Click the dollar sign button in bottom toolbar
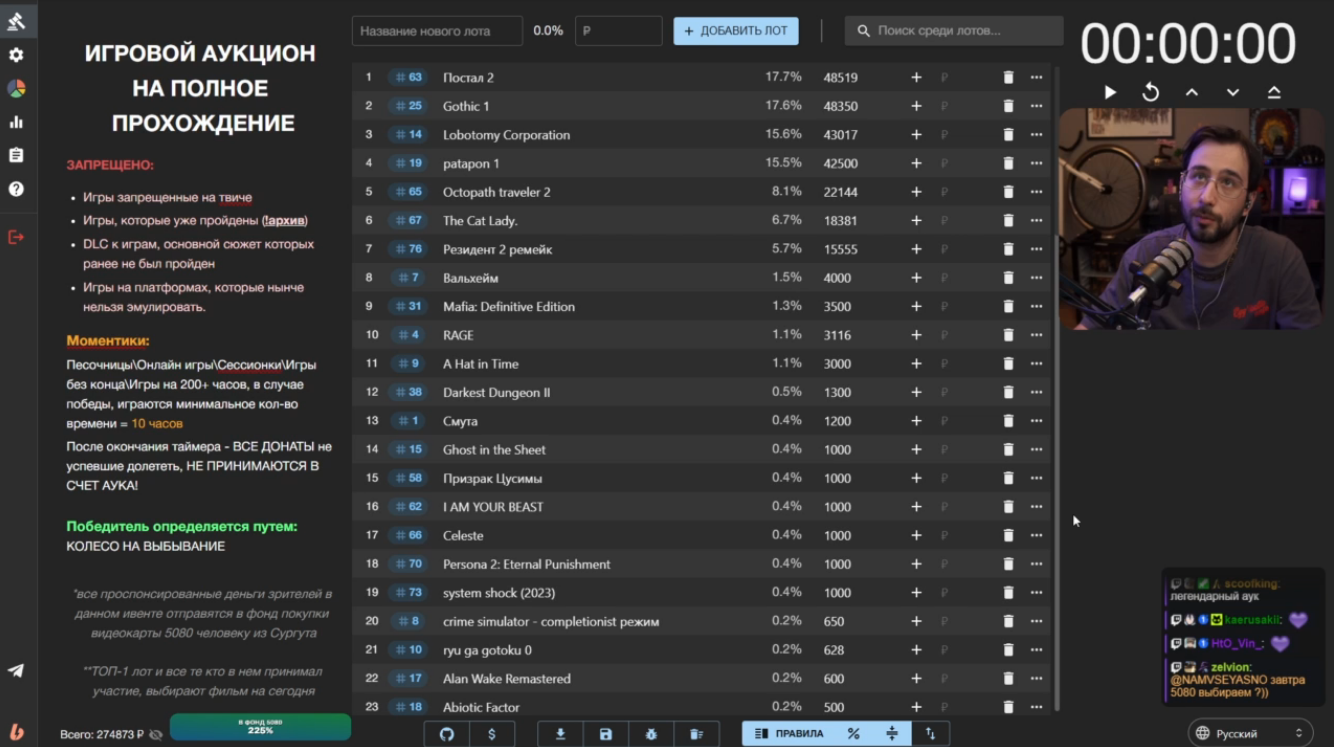This screenshot has height=747, width=1334. [x=491, y=734]
